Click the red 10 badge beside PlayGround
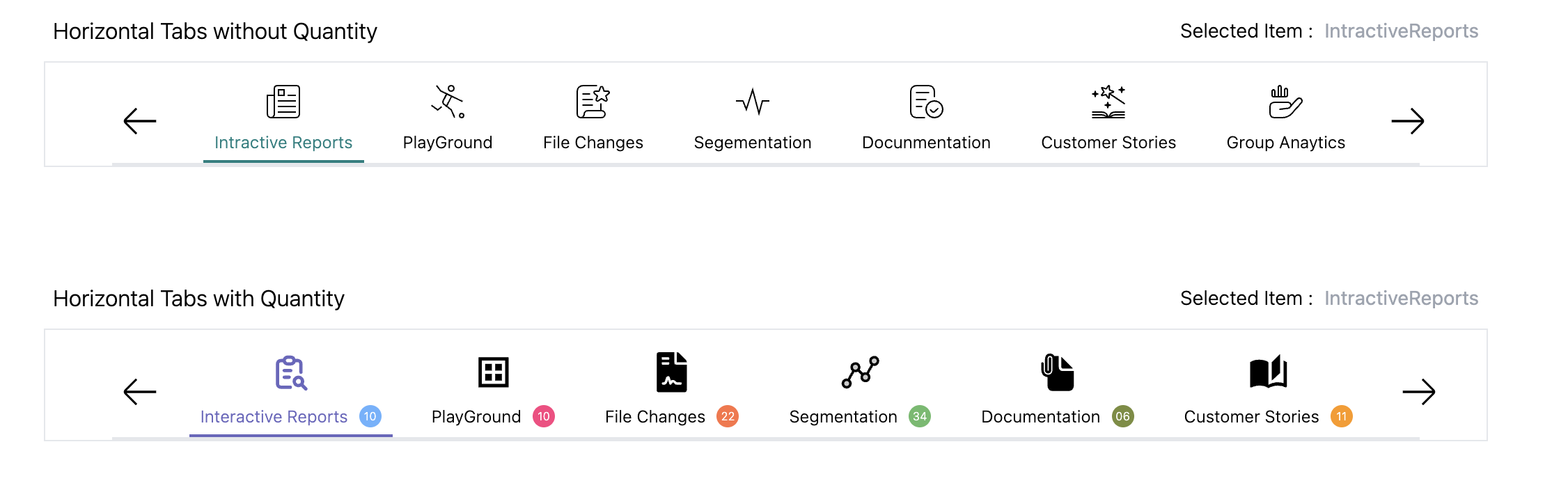The image size is (1568, 490). pos(544,416)
